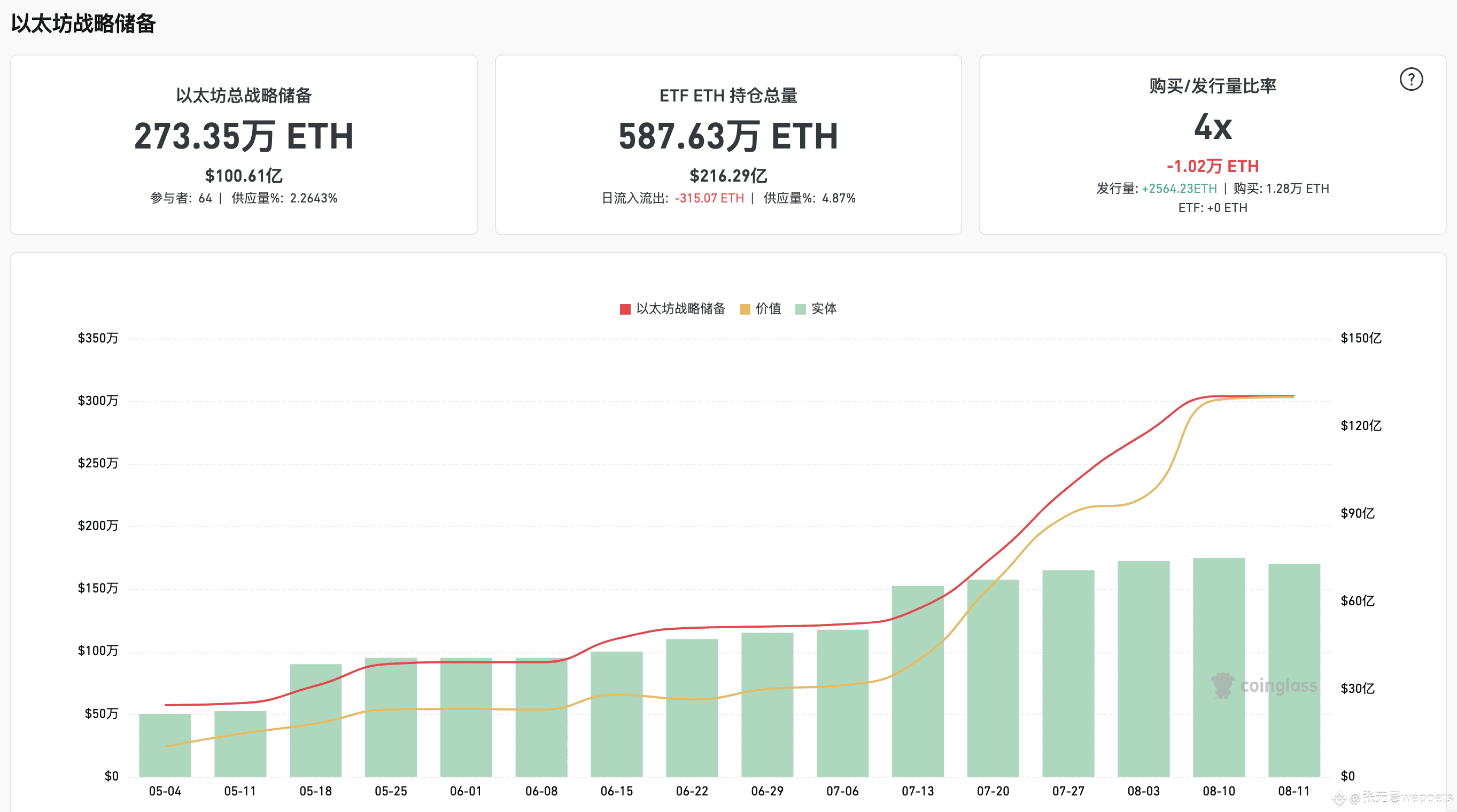The height and width of the screenshot is (812, 1457).
Task: Toggle the yellow 价值 legend series
Action: click(x=768, y=309)
